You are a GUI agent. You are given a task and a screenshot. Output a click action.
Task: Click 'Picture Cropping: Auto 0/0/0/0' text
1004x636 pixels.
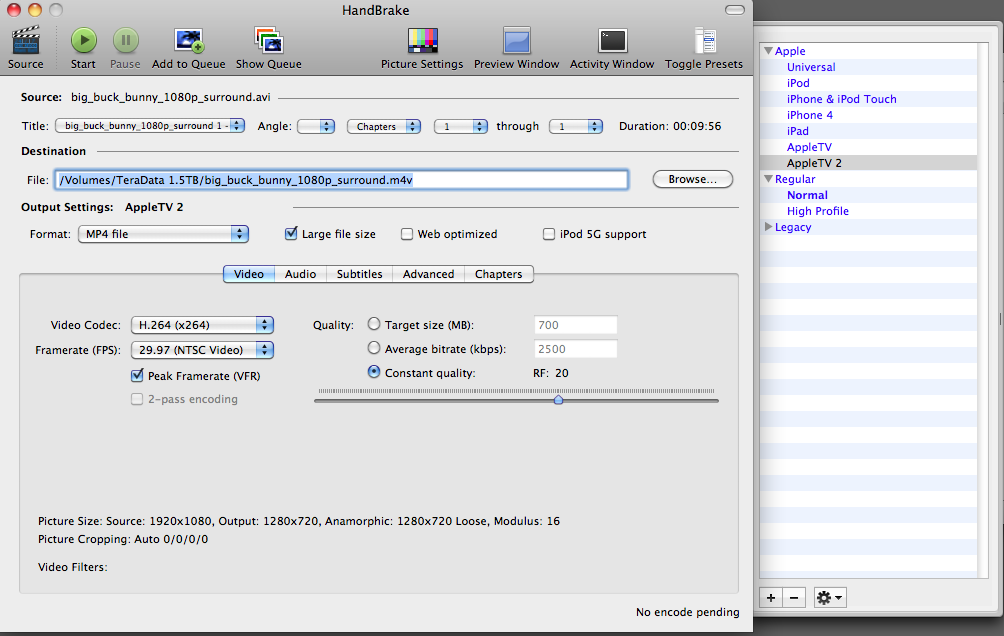(x=123, y=539)
